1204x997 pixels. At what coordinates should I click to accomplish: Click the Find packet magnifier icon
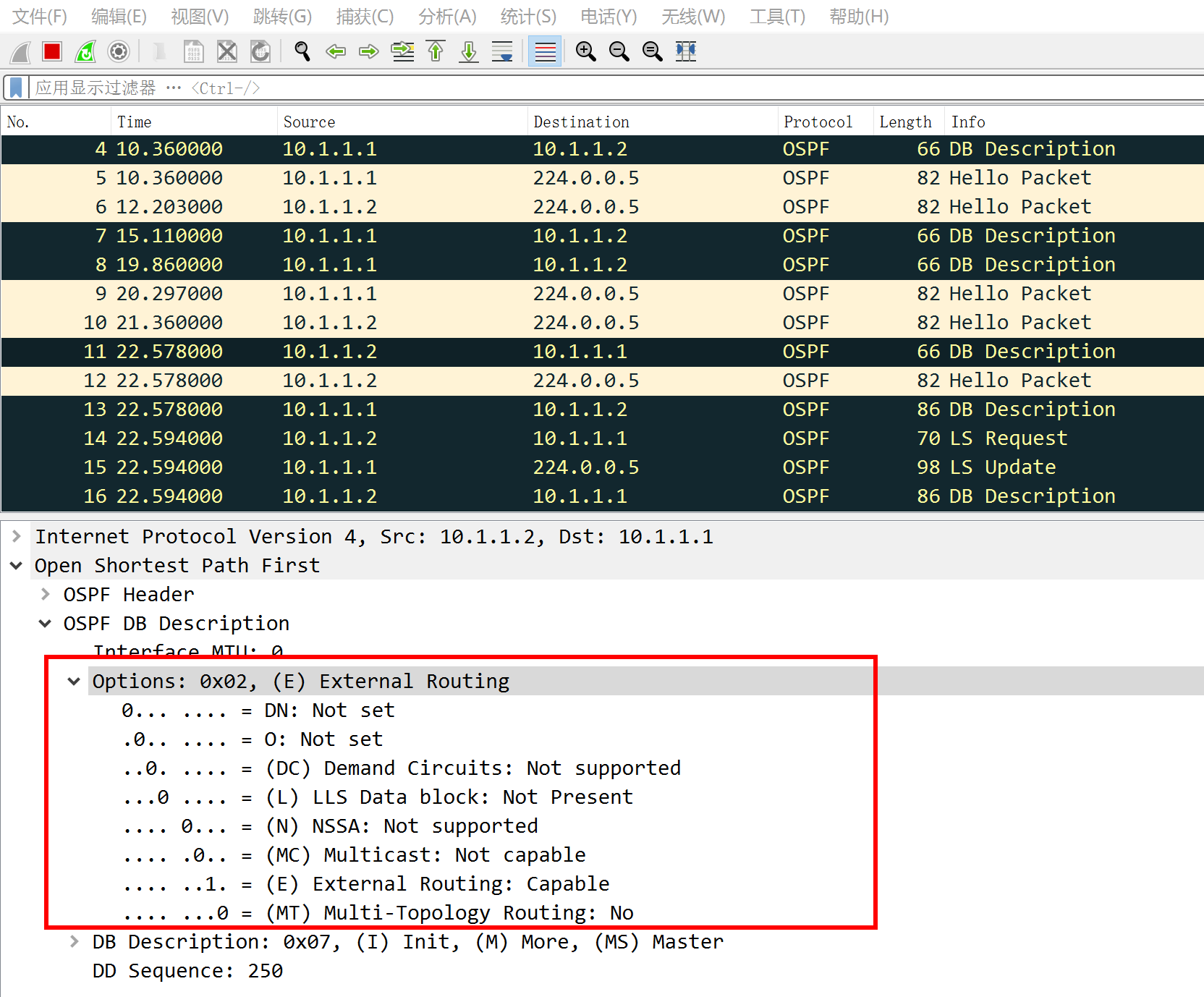coord(302,51)
